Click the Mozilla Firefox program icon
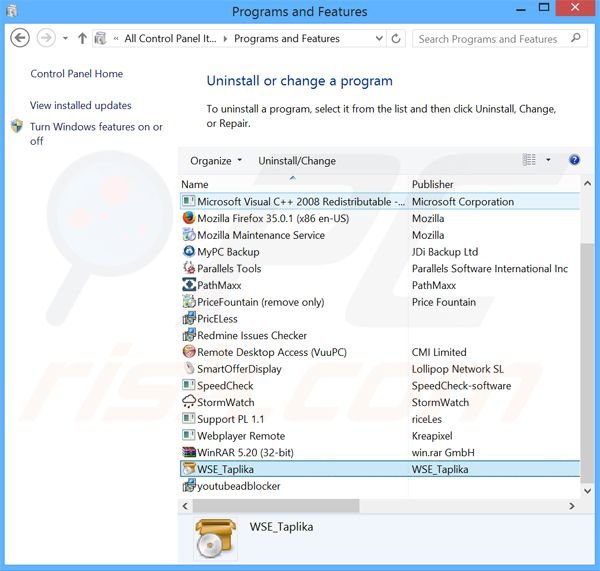This screenshot has height=571, width=600. pos(189,218)
